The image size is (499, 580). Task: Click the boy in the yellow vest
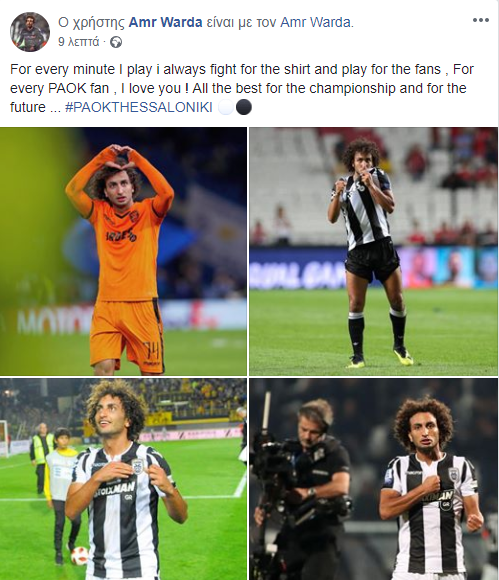60,496
